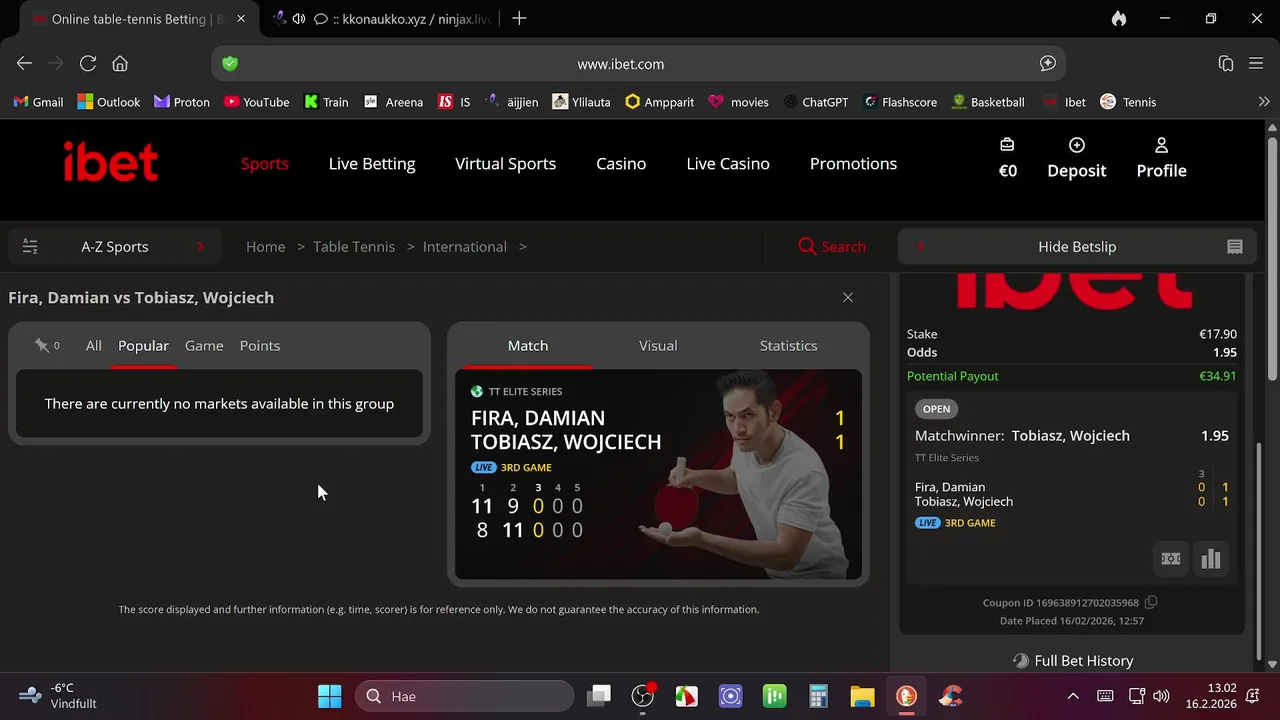Screen dimensions: 1280x720
Task: Switch to the Game markets tab
Action: click(204, 346)
